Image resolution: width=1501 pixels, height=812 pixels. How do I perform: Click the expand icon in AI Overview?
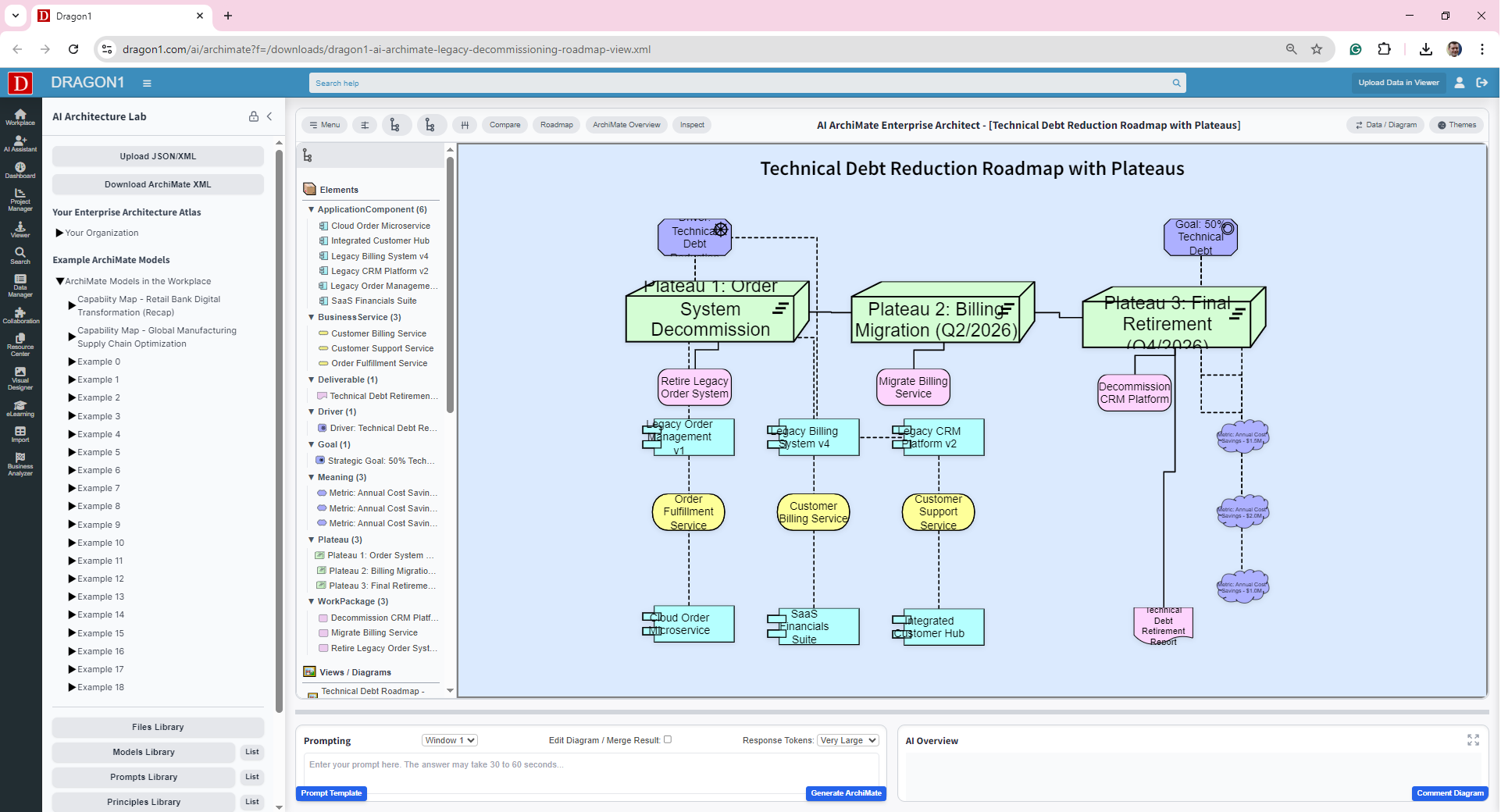point(1473,740)
